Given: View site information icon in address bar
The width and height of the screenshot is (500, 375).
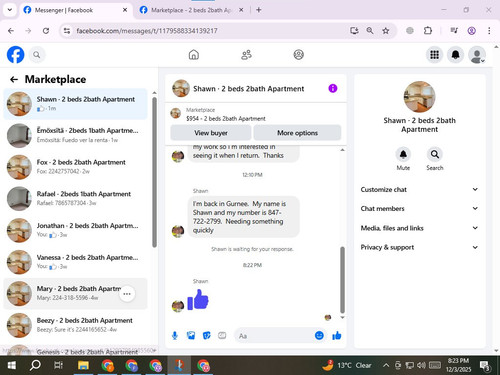Looking at the screenshot, I should pyautogui.click(x=67, y=31).
